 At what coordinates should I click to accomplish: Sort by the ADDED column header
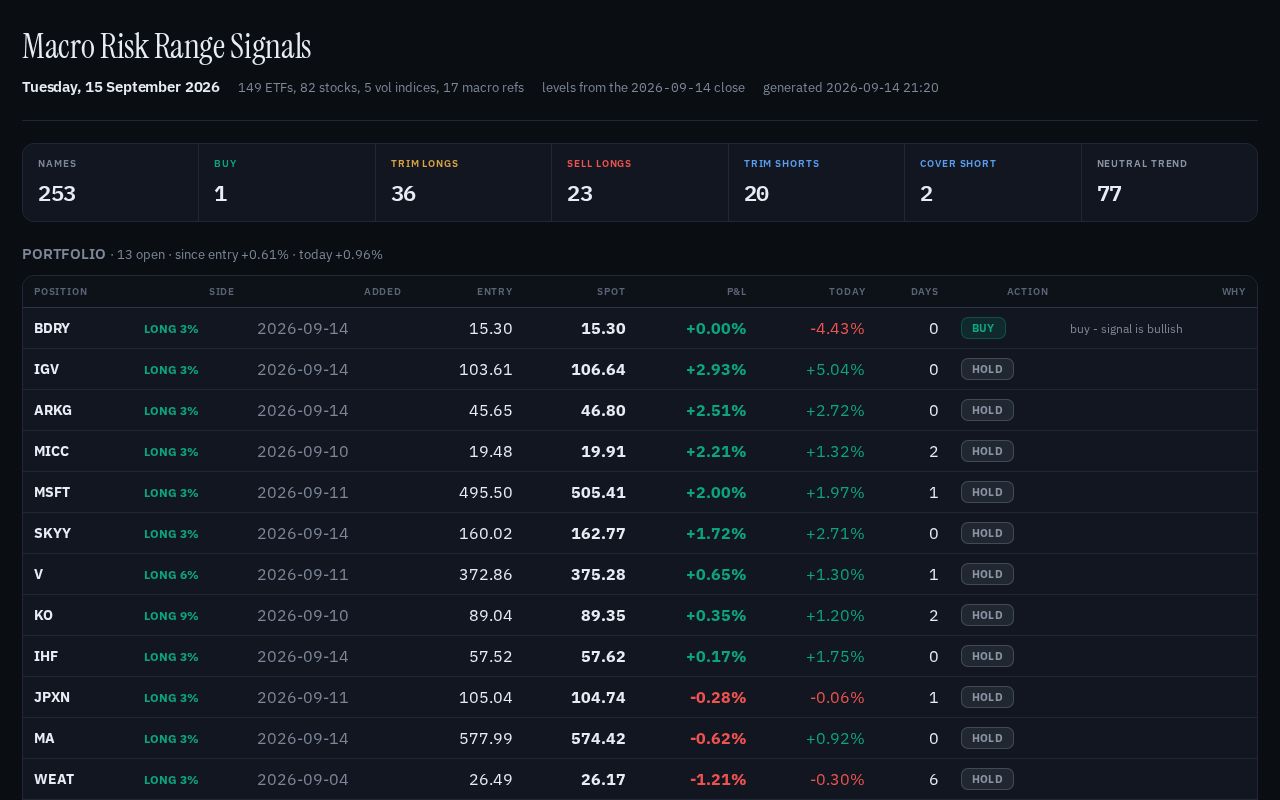click(382, 292)
